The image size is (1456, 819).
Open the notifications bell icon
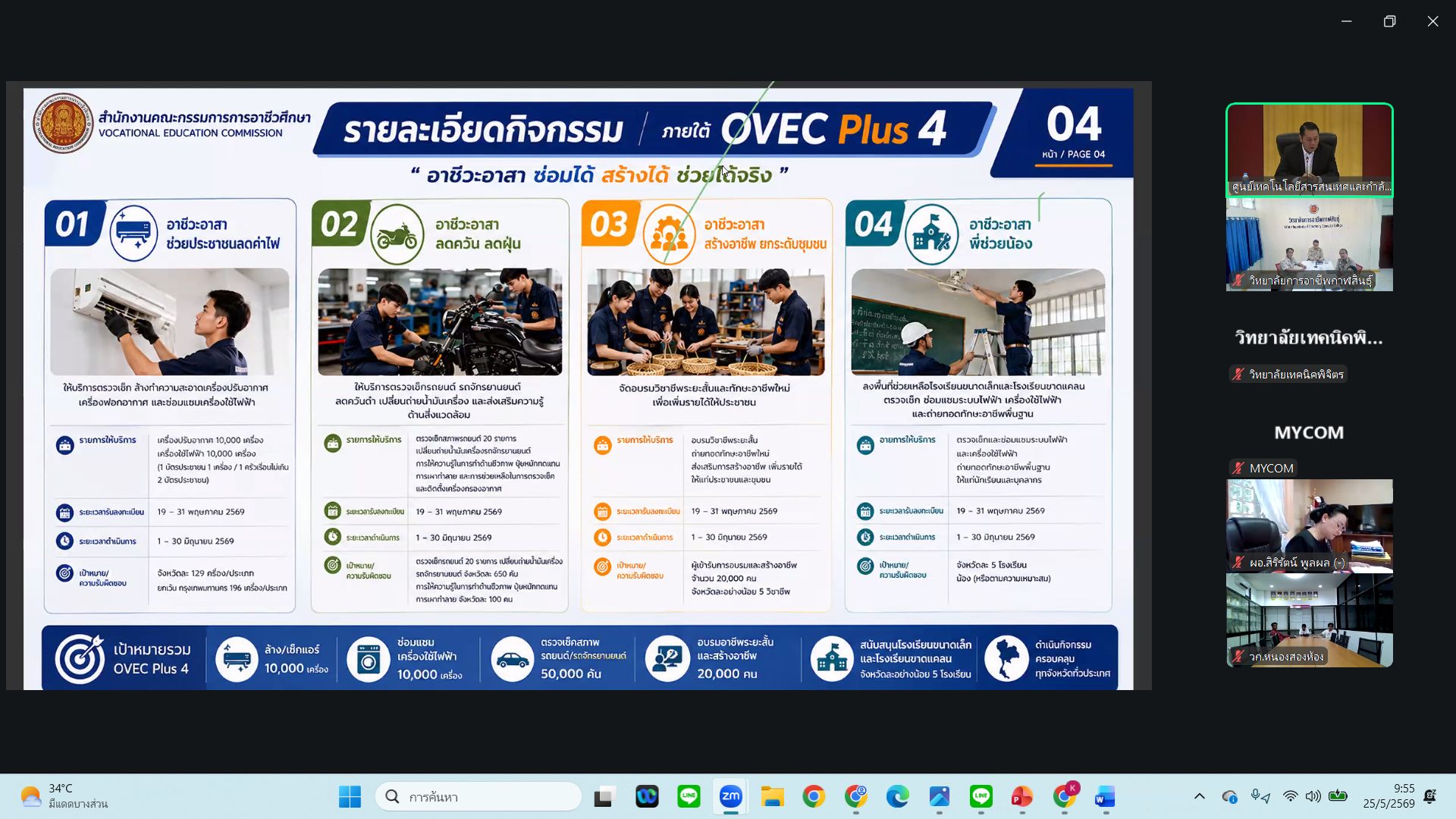click(x=1430, y=796)
